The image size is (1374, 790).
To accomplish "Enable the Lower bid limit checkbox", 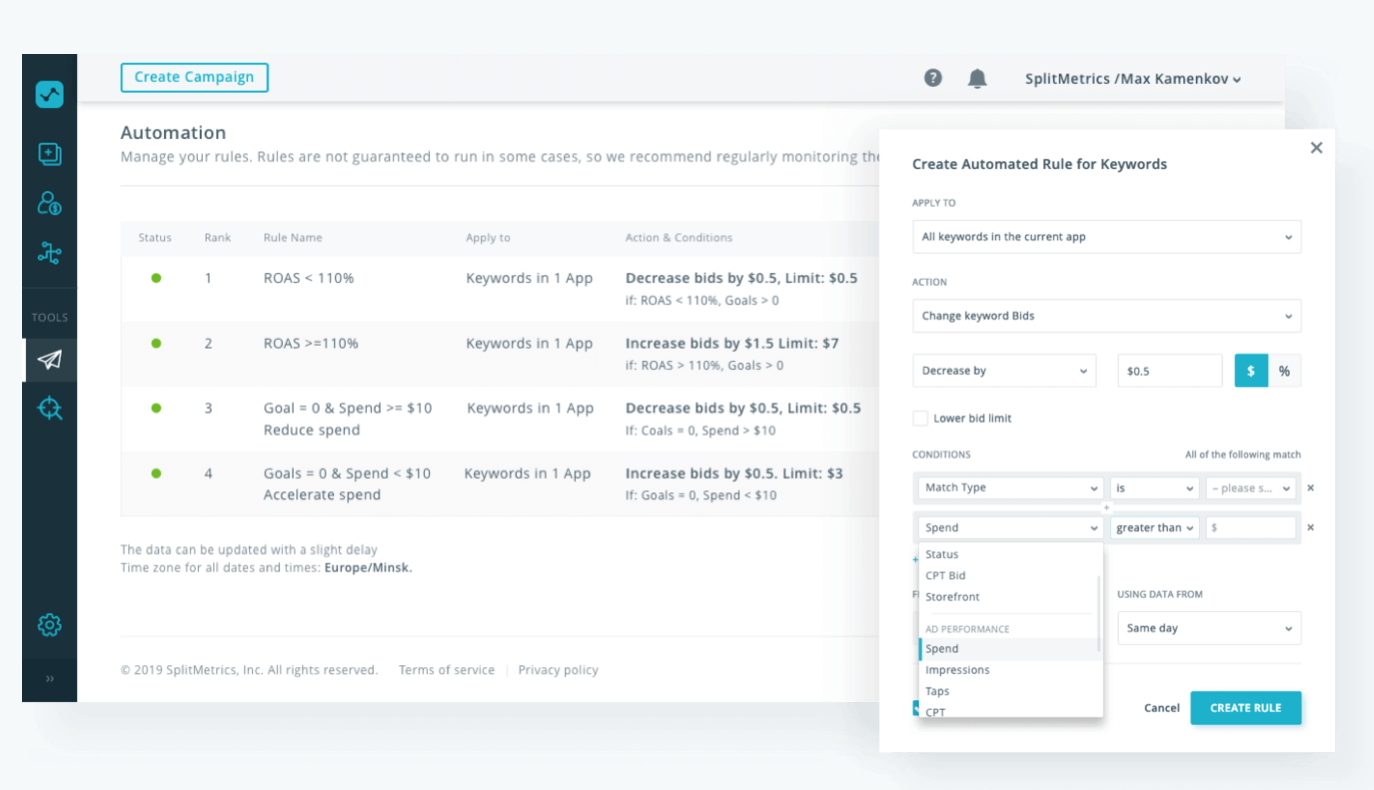I will pyautogui.click(x=920, y=418).
